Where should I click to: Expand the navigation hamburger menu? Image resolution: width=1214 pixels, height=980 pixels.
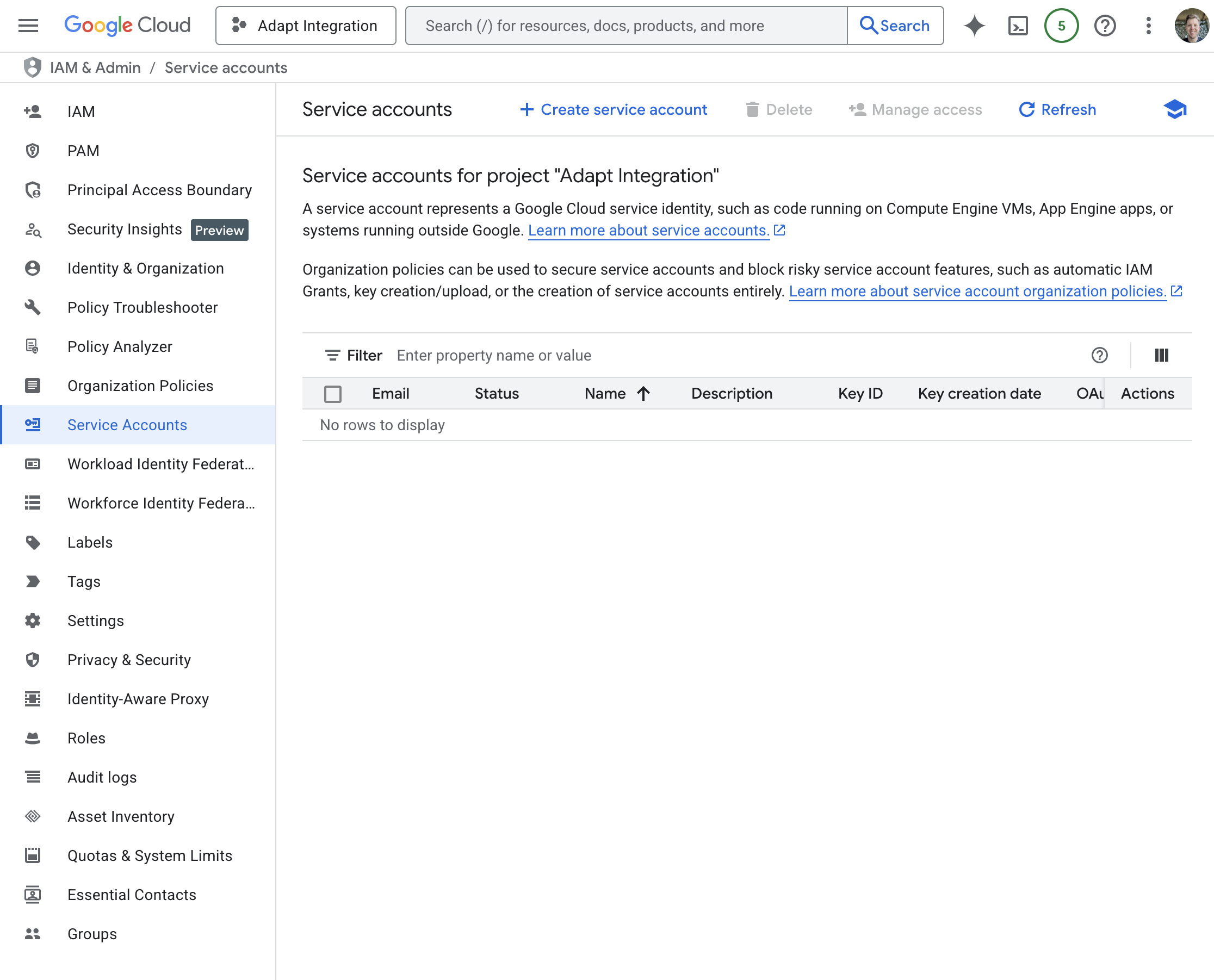click(27, 26)
